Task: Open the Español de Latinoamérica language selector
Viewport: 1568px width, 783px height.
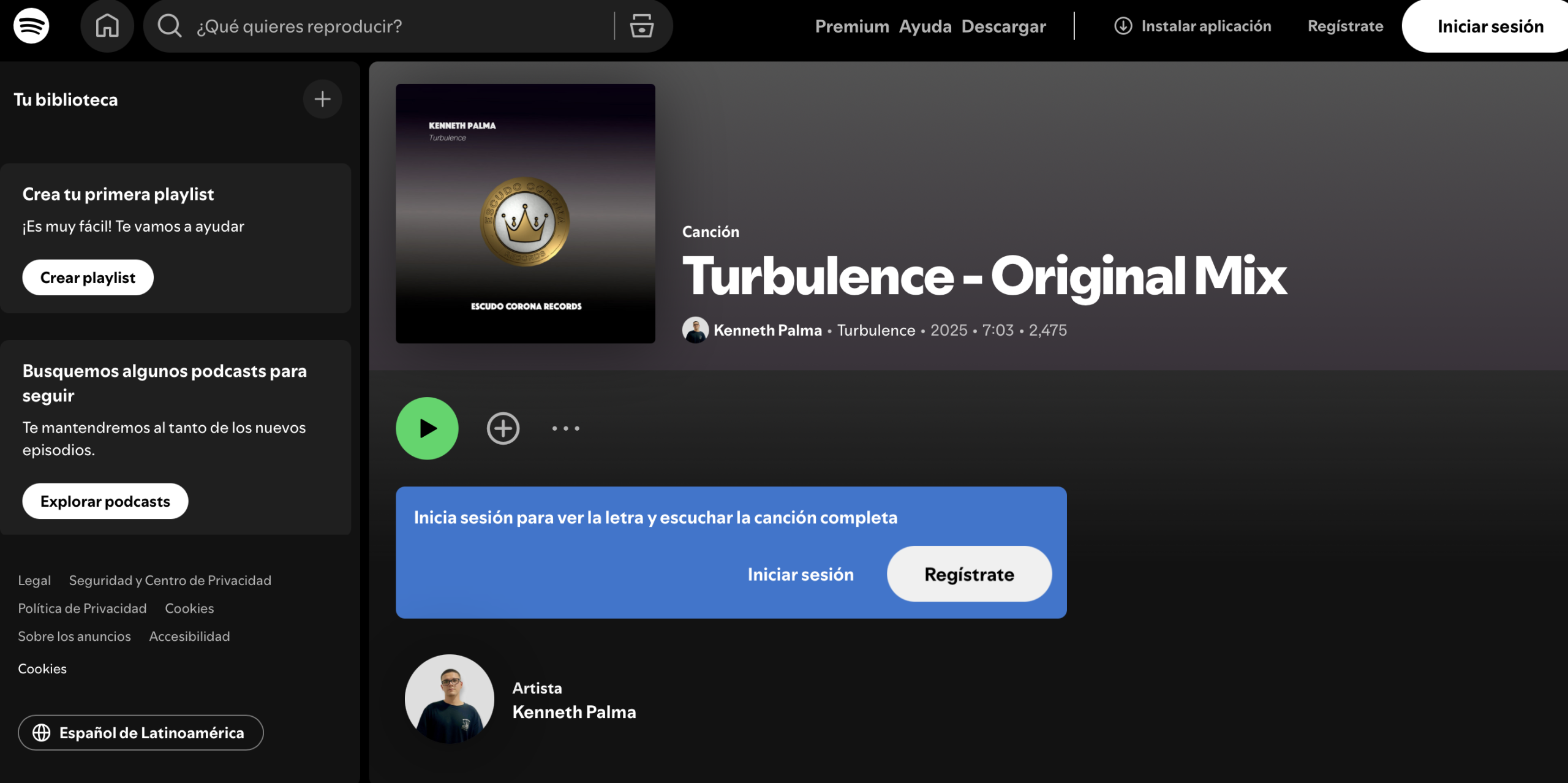Action: (x=141, y=733)
